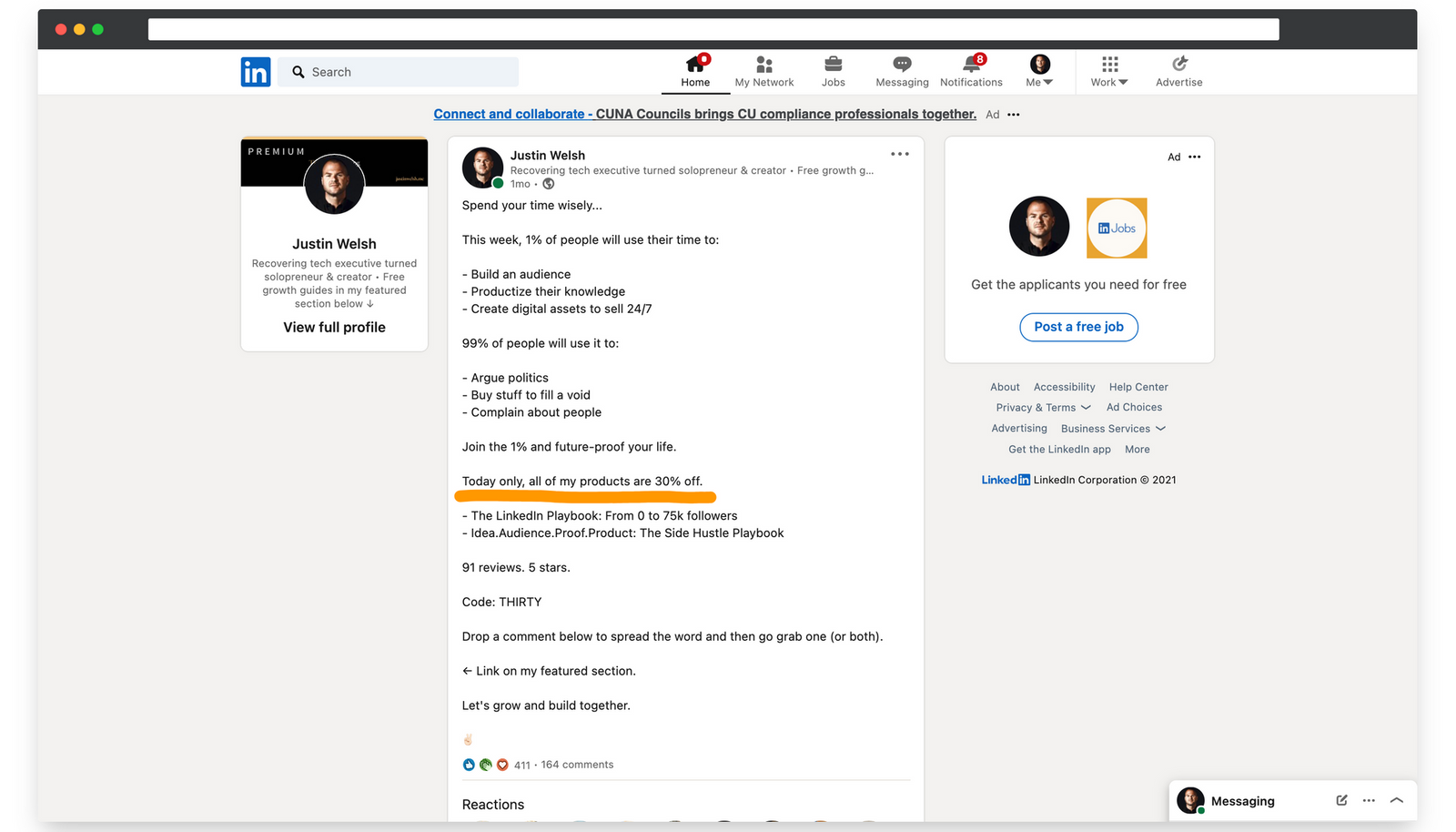Click the Help Center footer link
1456x832 pixels.
pyautogui.click(x=1138, y=387)
